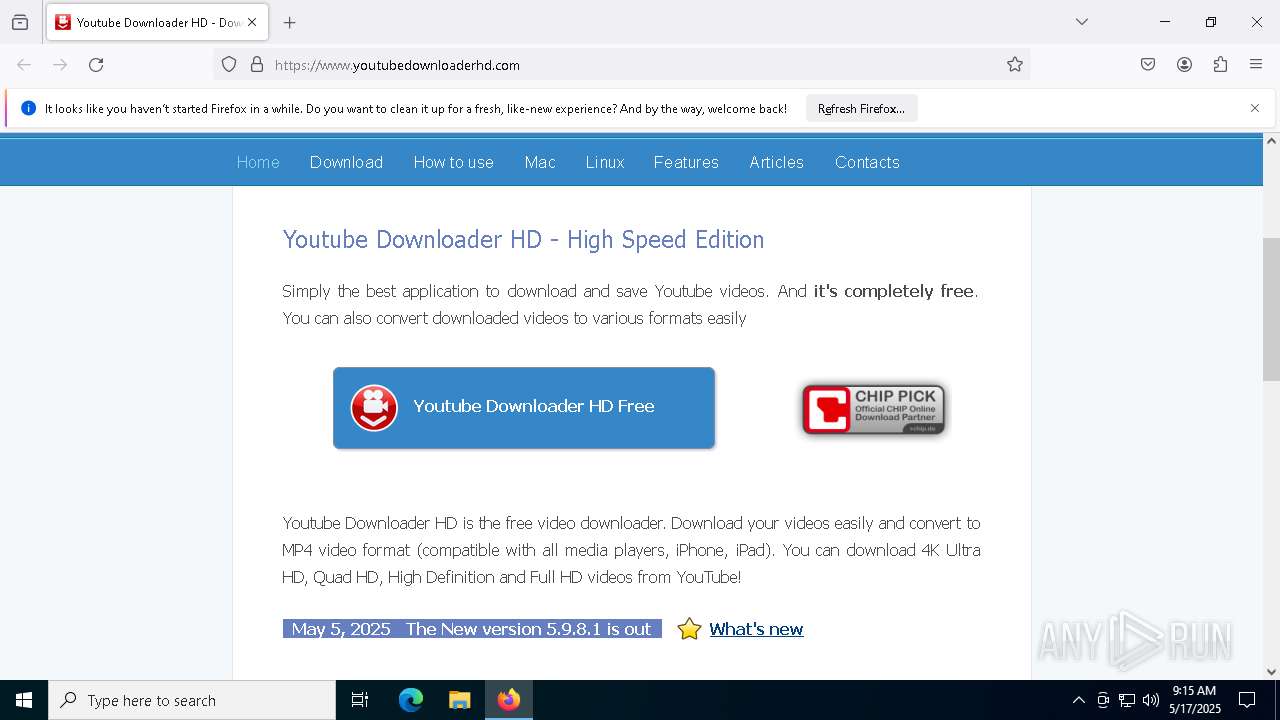Open File Explorer from taskbar
The height and width of the screenshot is (720, 1280).
459,700
